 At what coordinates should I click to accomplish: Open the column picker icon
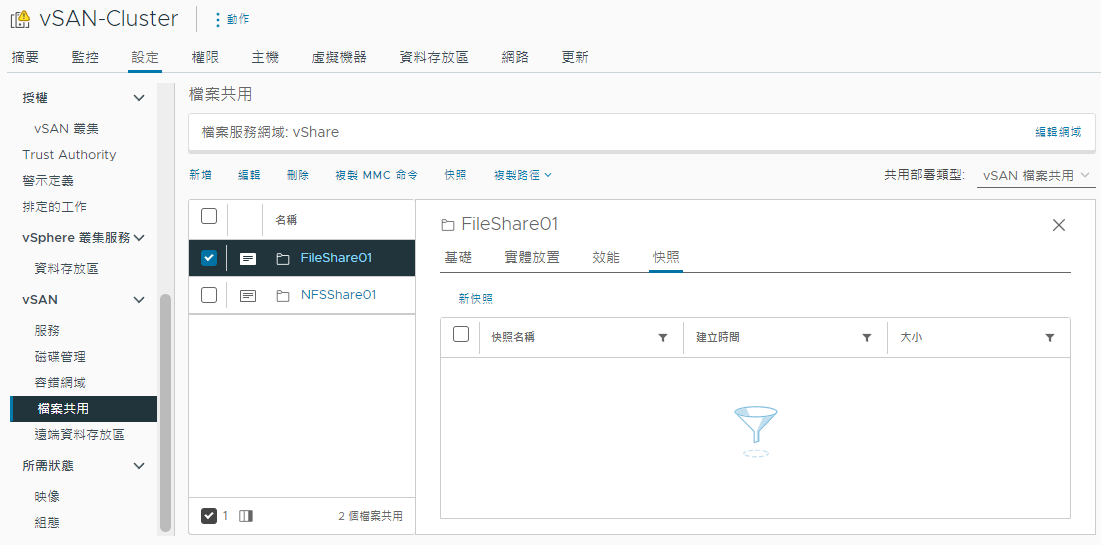(246, 516)
